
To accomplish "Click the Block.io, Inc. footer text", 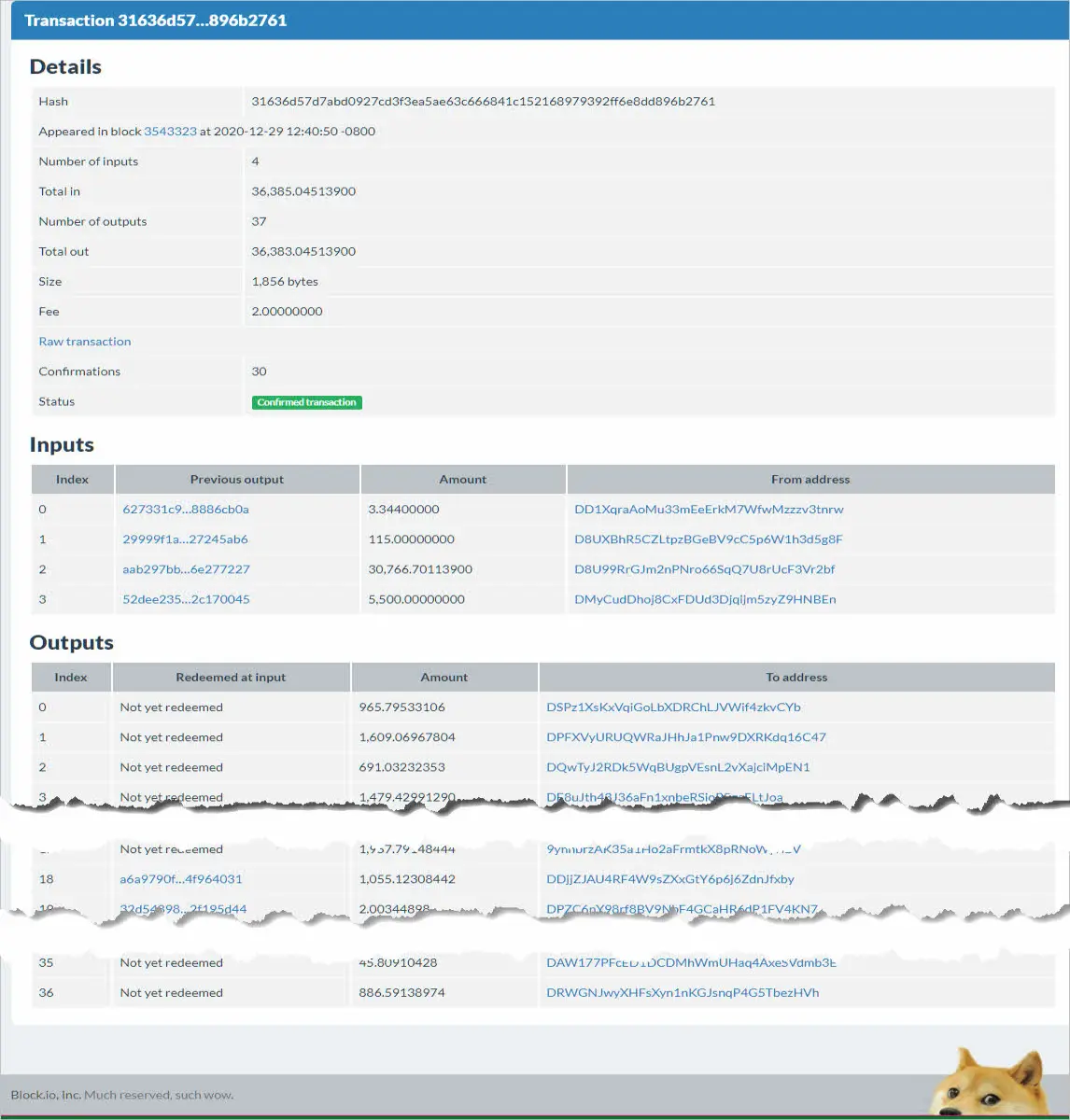I will (x=46, y=1095).
